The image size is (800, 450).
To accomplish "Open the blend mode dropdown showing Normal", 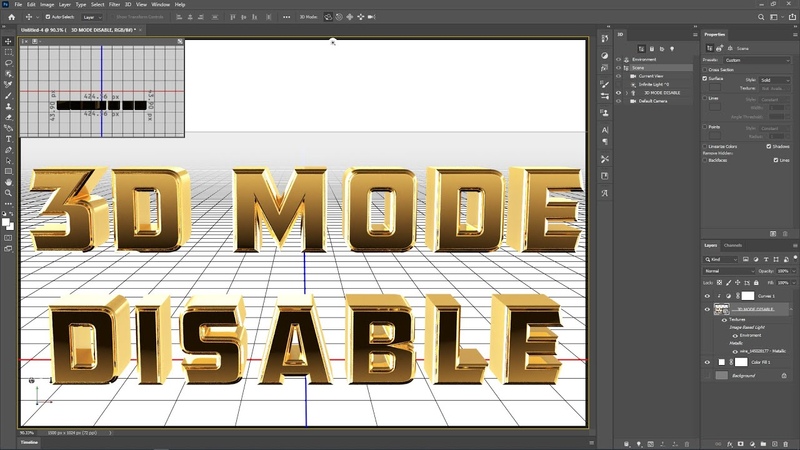I will (729, 271).
